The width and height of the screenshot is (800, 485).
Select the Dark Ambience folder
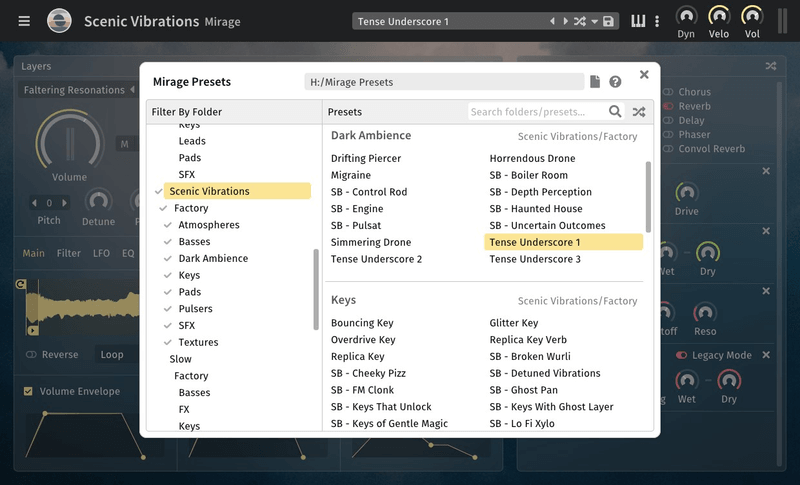(x=213, y=258)
